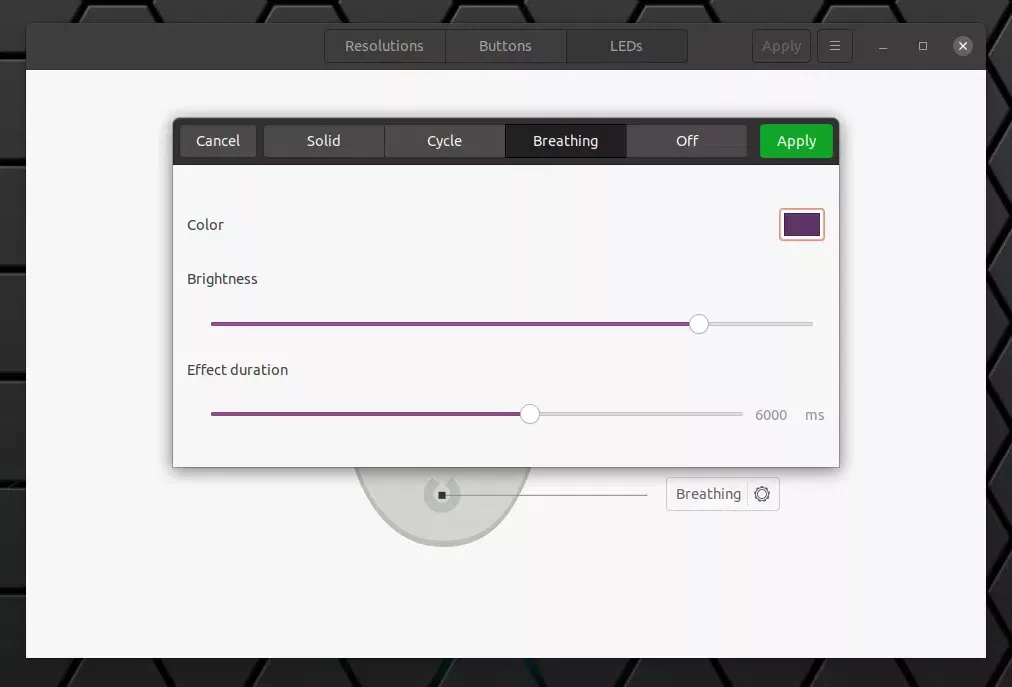Click the greyed Apply header button
The height and width of the screenshot is (687, 1012).
tap(782, 46)
